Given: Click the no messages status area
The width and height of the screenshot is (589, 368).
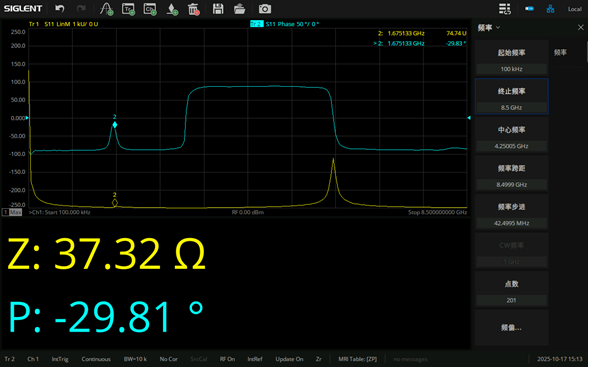Looking at the screenshot, I should click(x=410, y=359).
